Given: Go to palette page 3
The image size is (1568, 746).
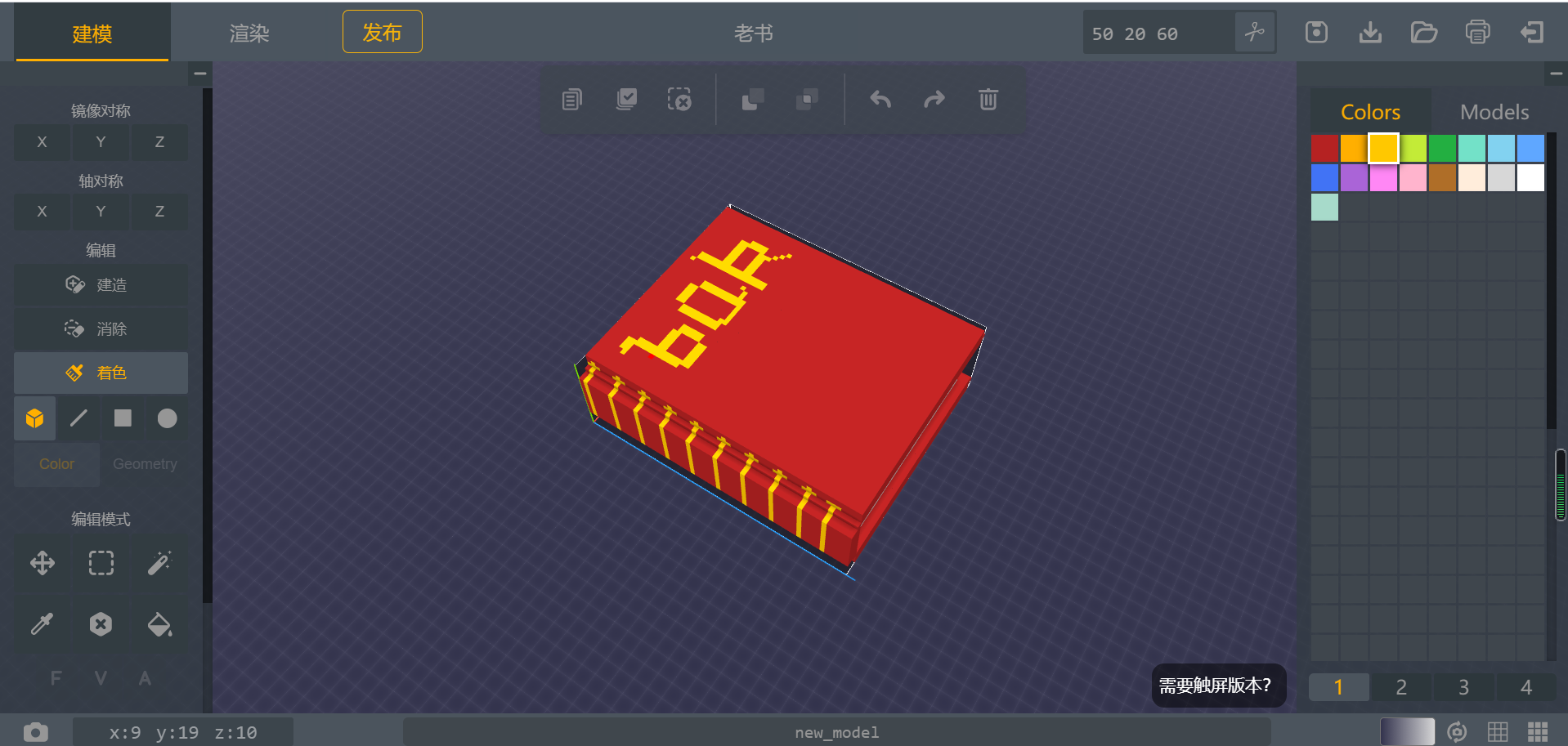Looking at the screenshot, I should point(1463,687).
